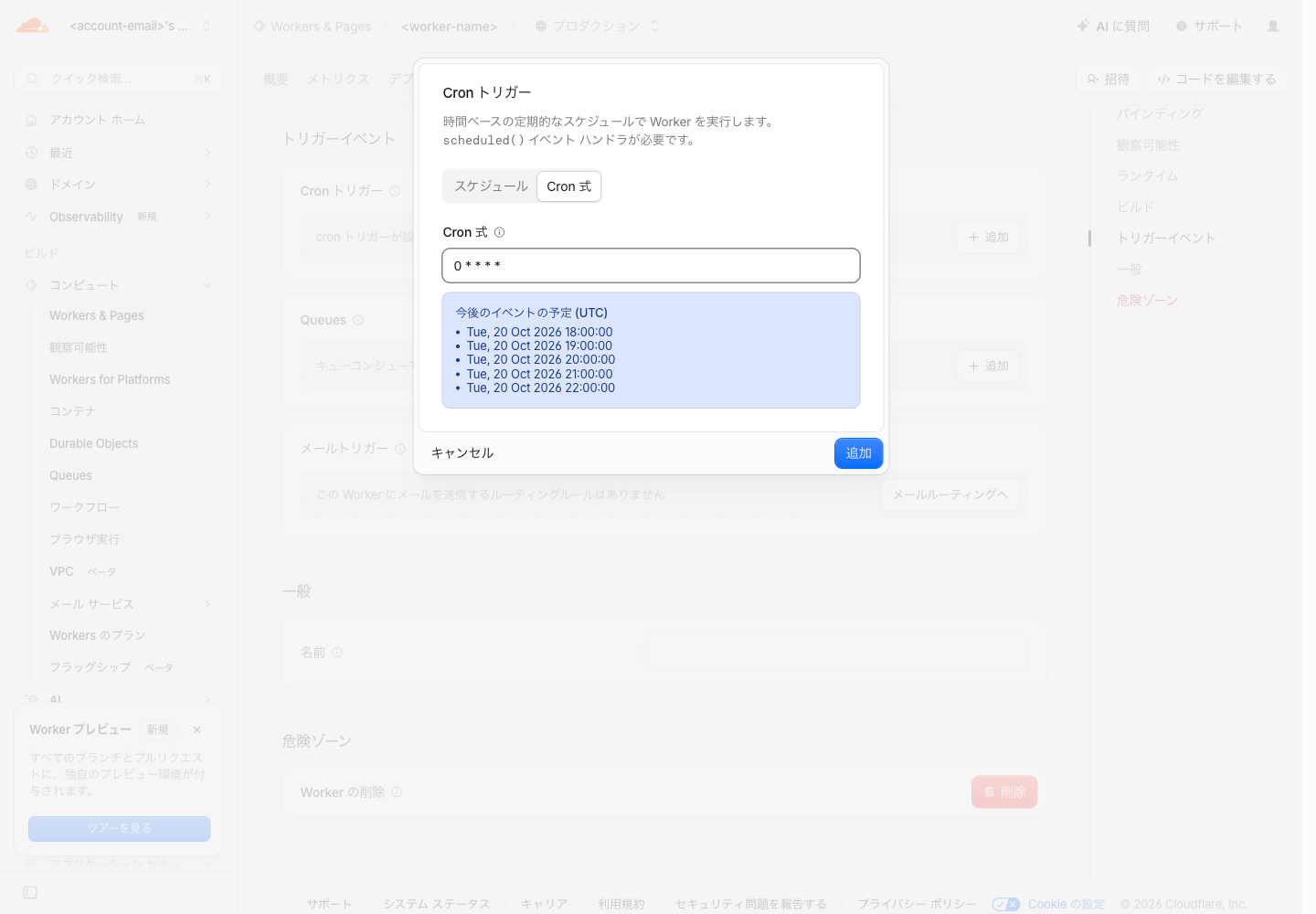The width and height of the screenshot is (1316, 914).
Task: Click inside the Cron 式 input field
Action: (651, 265)
